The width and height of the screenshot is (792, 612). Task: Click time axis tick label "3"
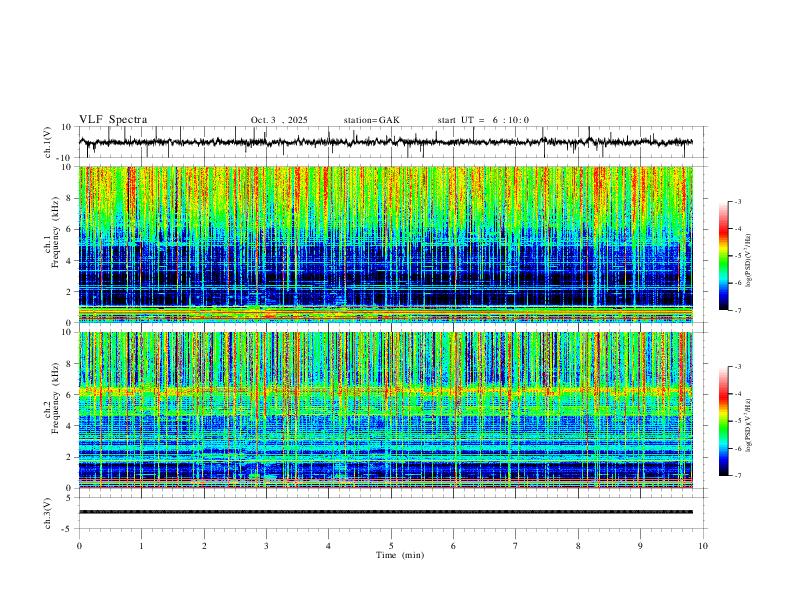(x=266, y=546)
